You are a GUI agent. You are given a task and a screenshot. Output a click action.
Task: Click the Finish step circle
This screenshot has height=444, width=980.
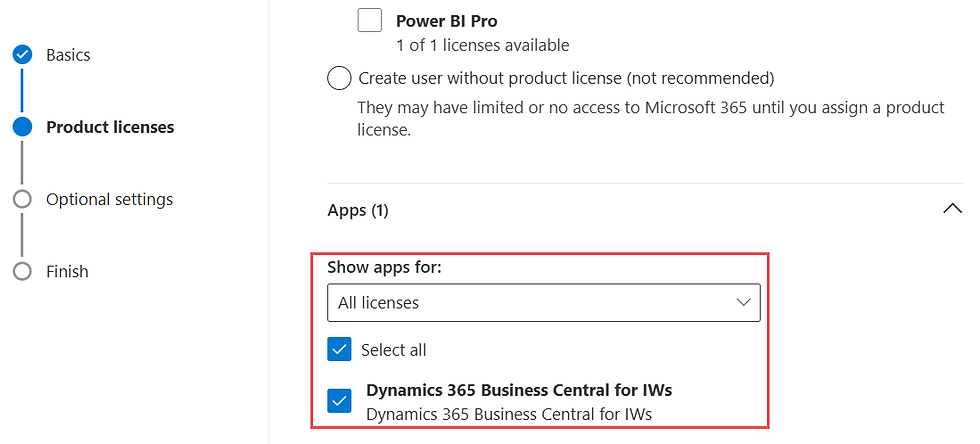point(22,271)
